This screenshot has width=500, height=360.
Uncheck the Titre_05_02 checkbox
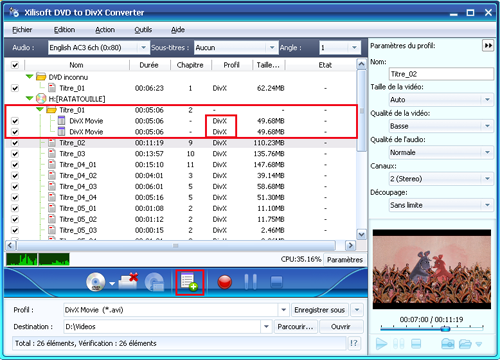pos(15,219)
